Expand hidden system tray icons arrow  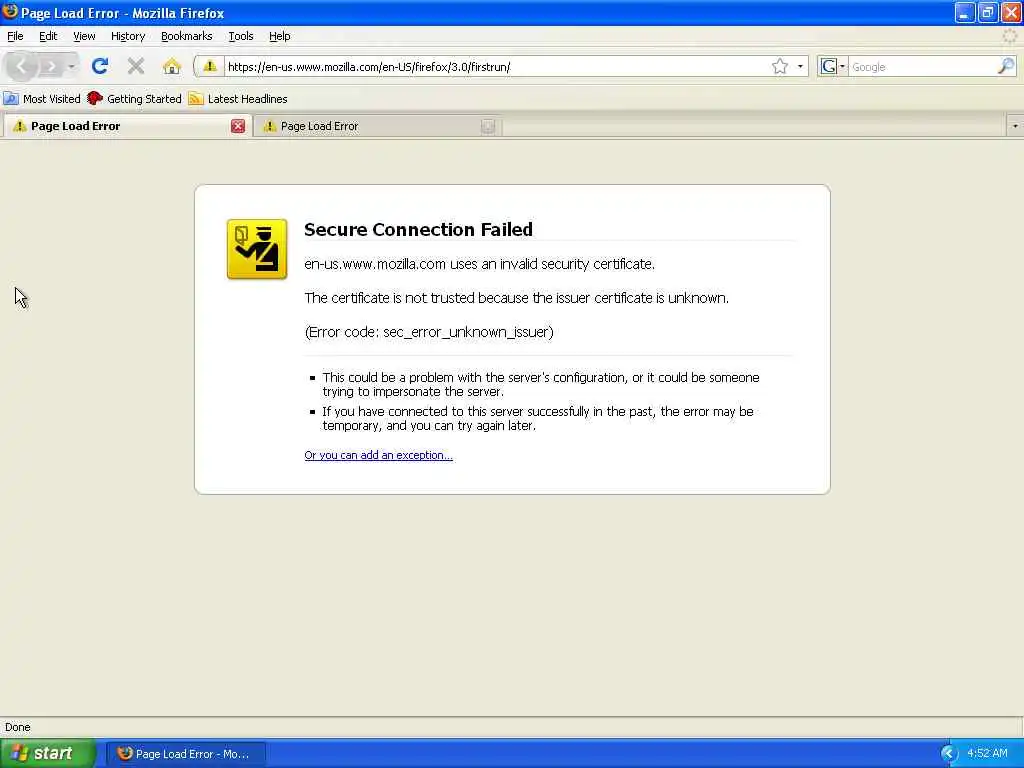[949, 754]
